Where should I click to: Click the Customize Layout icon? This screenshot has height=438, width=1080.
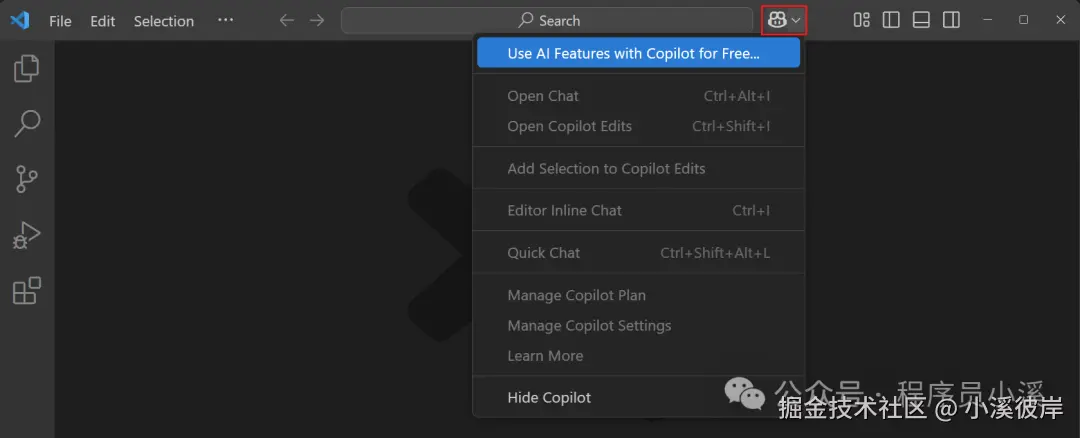(861, 20)
